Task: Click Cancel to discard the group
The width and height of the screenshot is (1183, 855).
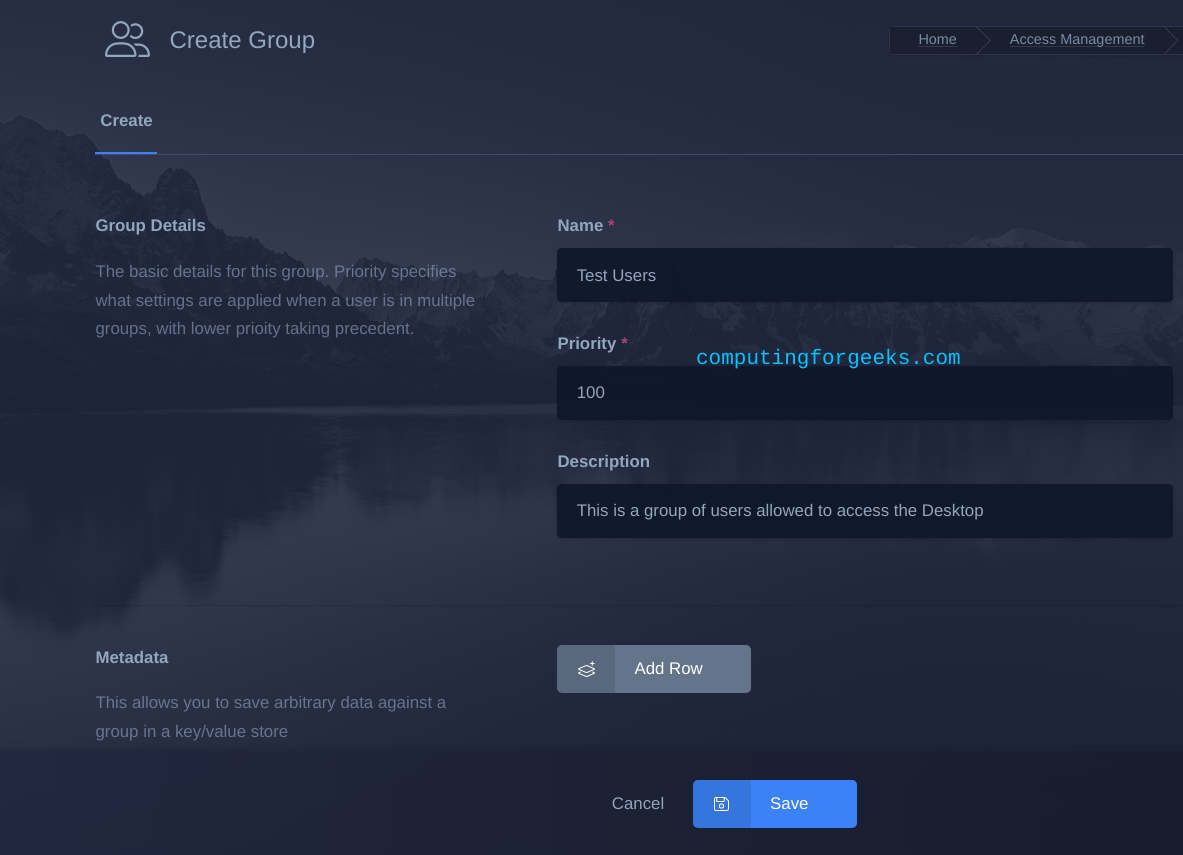Action: coord(637,803)
